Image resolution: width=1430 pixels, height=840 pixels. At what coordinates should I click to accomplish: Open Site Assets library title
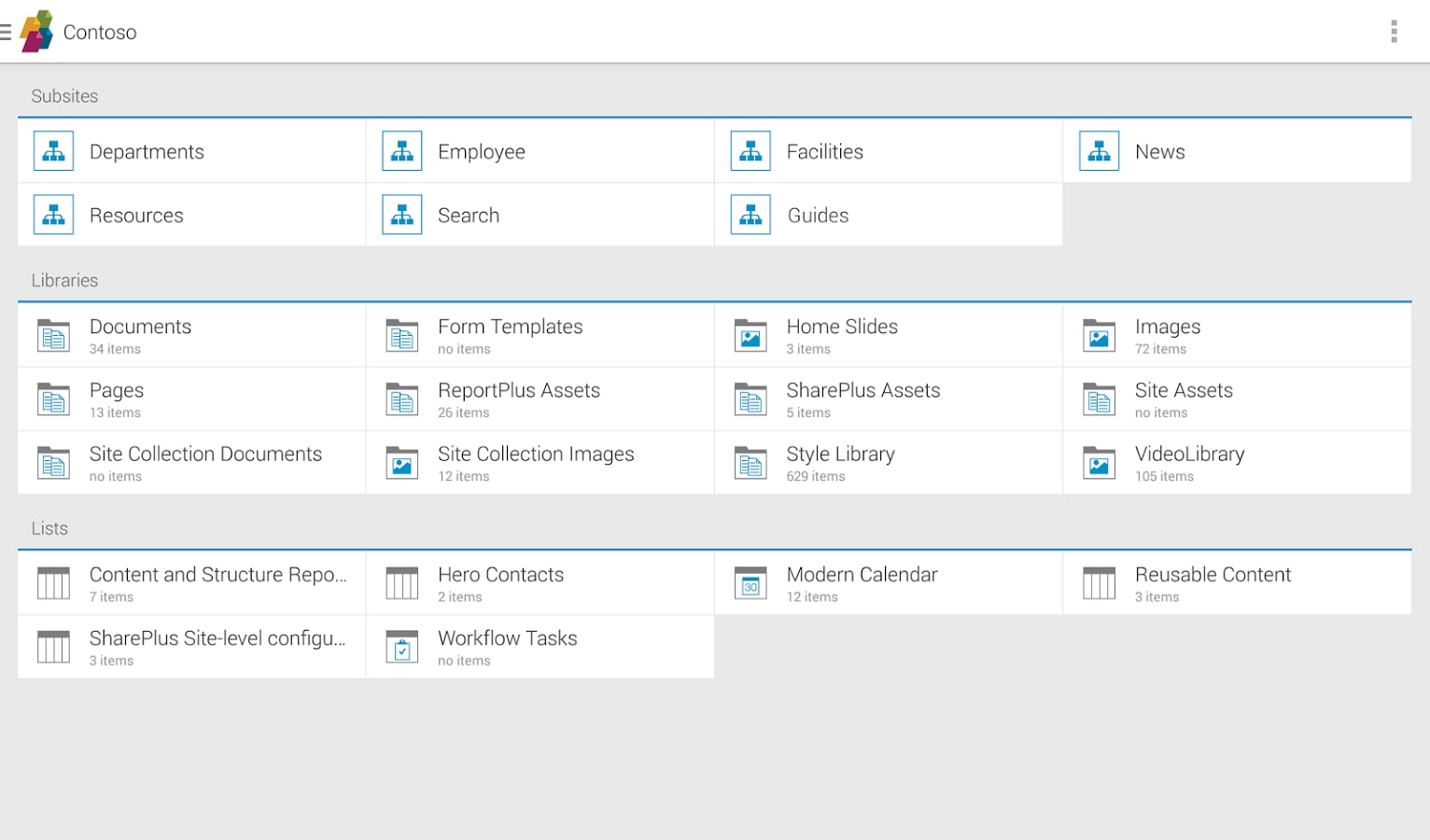[1184, 390]
